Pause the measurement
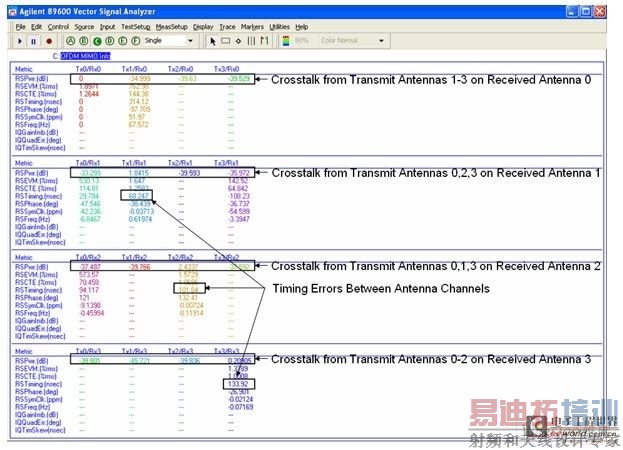Viewport: 623px width, 450px height. (34, 41)
